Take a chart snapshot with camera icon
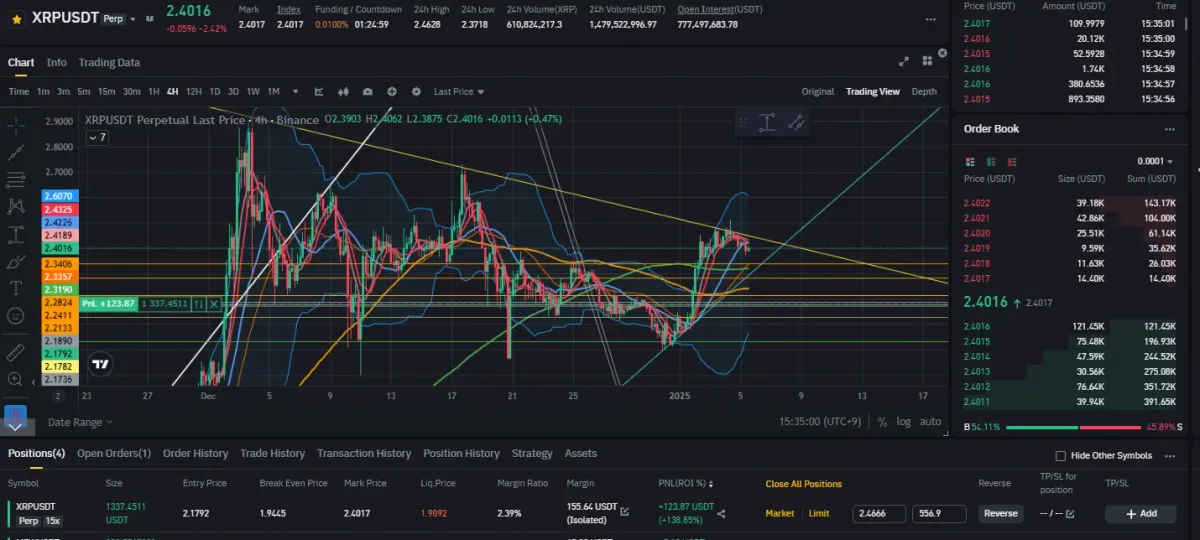Viewport: 1200px width, 540px height. point(367,91)
